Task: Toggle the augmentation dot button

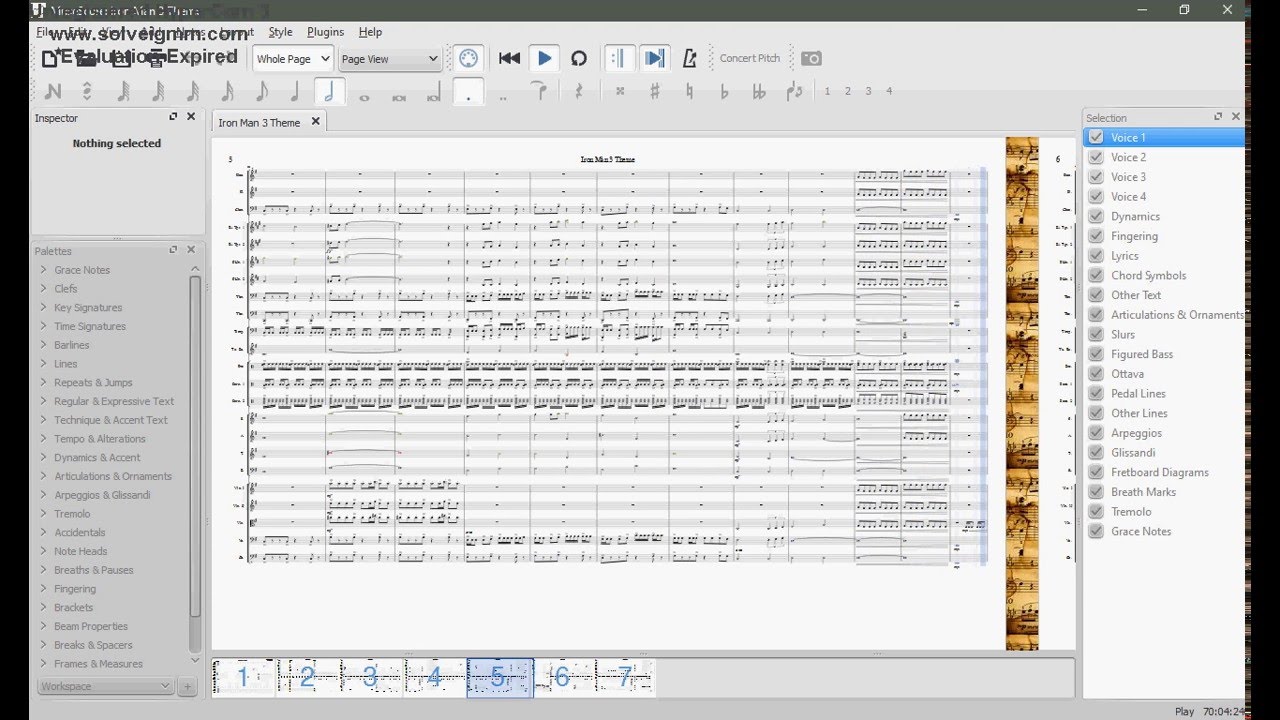Action: point(468,91)
